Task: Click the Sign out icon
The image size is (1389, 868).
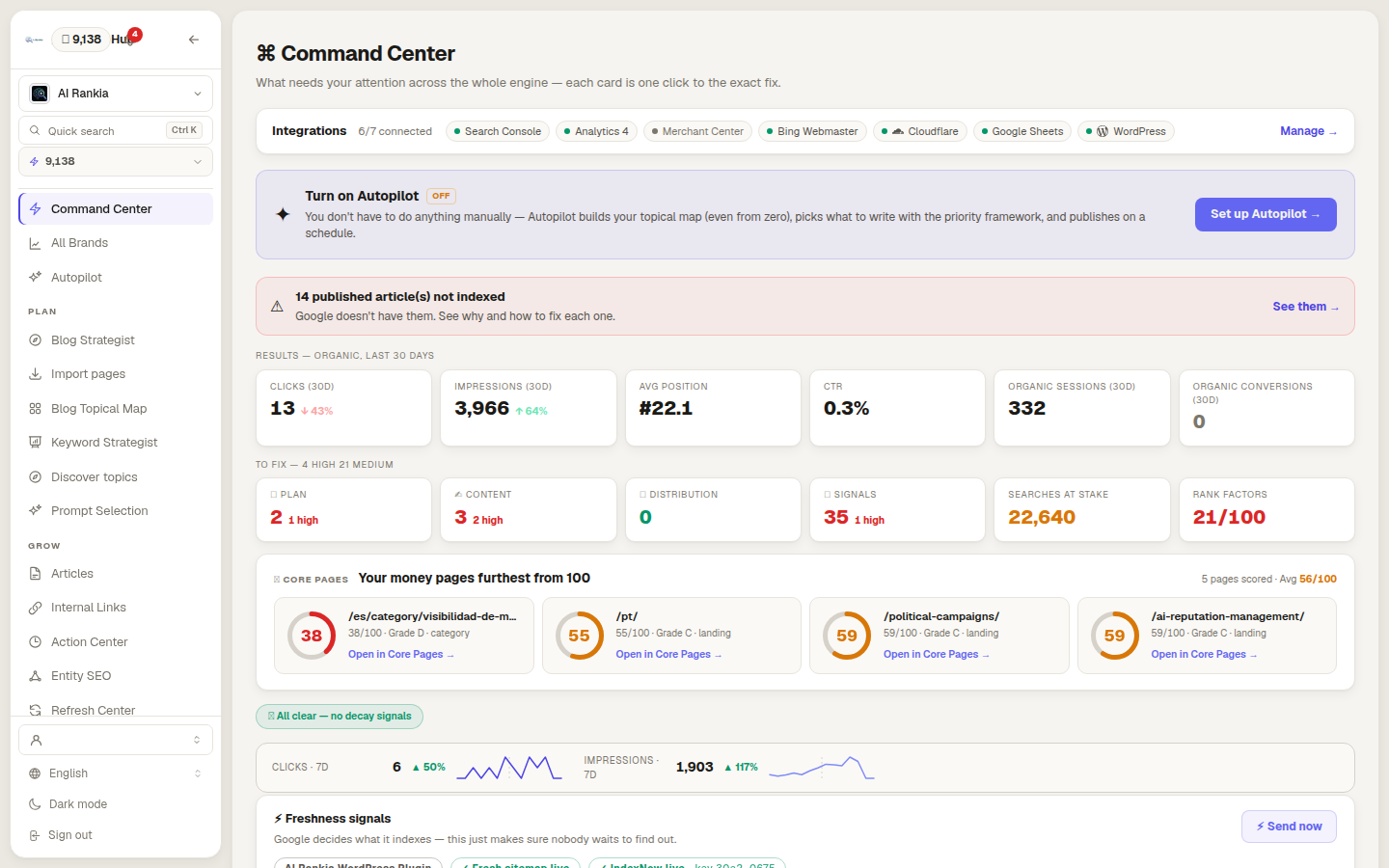Action: coord(35,835)
